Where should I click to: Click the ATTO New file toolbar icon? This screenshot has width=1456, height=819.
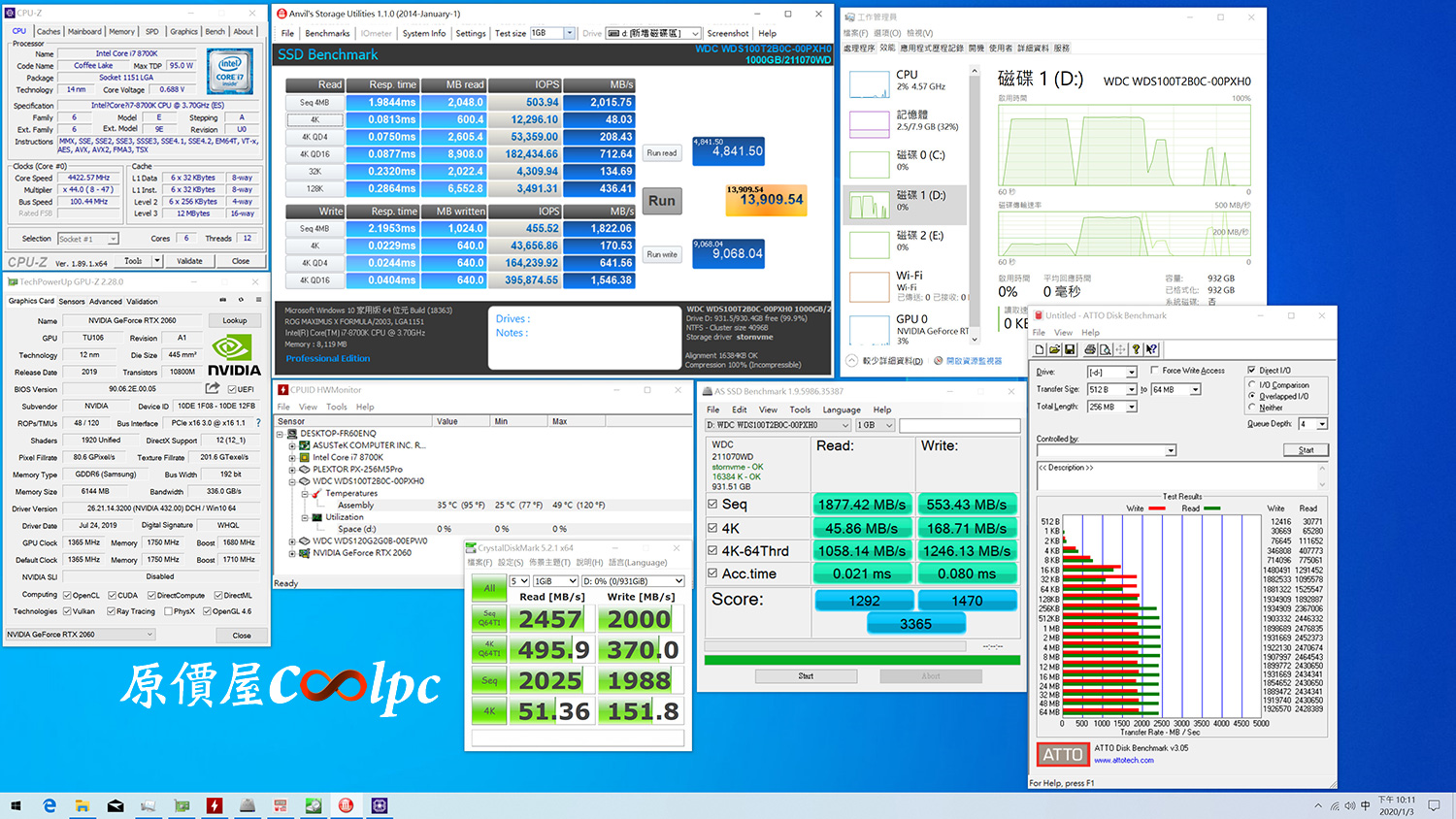(x=1040, y=349)
